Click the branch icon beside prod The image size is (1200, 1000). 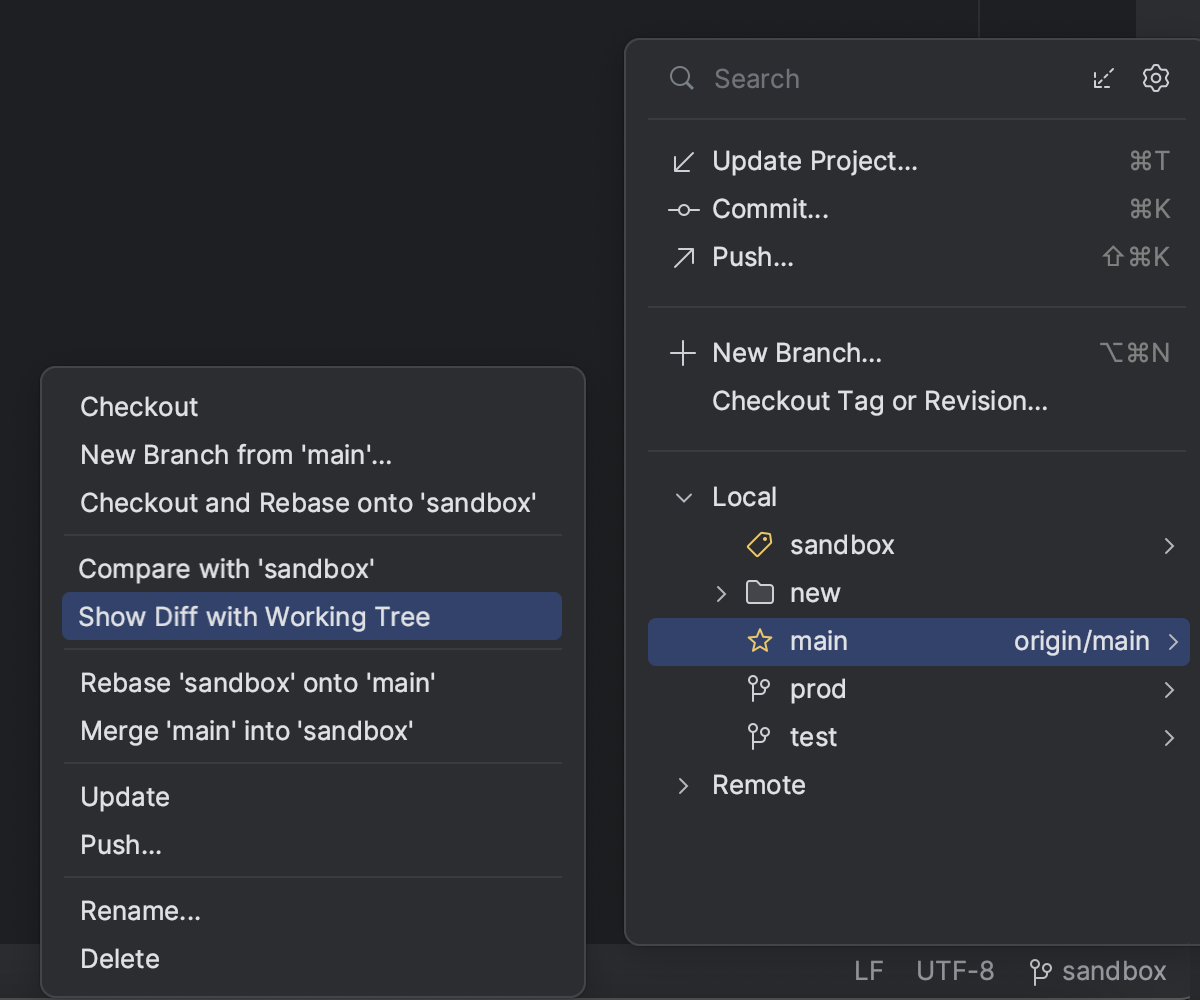tap(759, 689)
